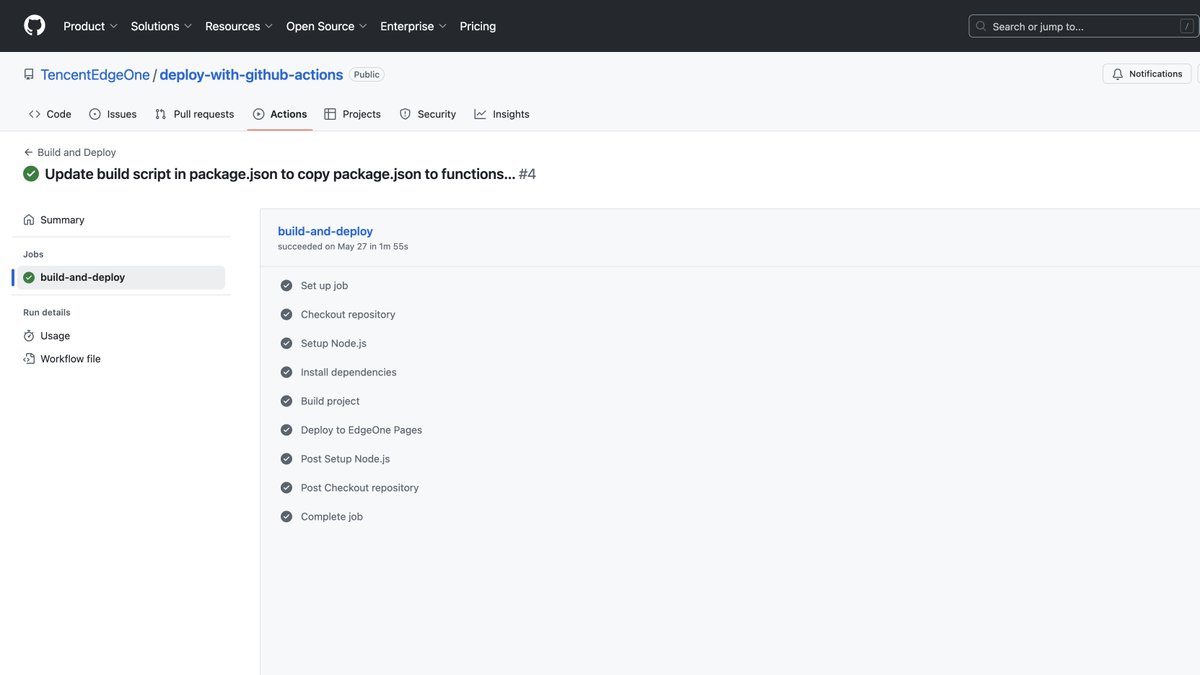Click the check icon beside Set up job

click(x=286, y=286)
